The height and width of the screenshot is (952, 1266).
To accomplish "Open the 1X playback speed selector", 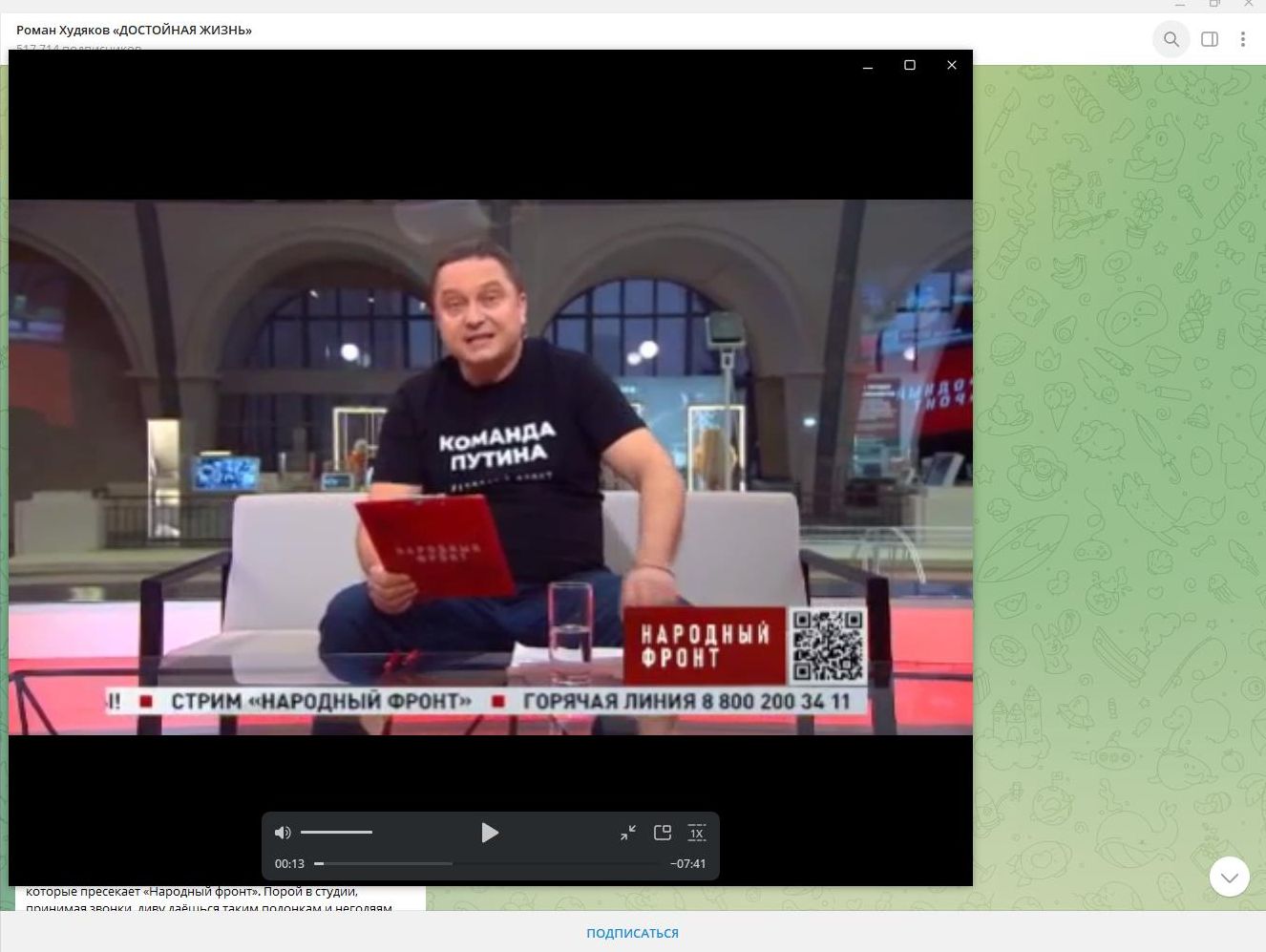I will pyautogui.click(x=697, y=833).
